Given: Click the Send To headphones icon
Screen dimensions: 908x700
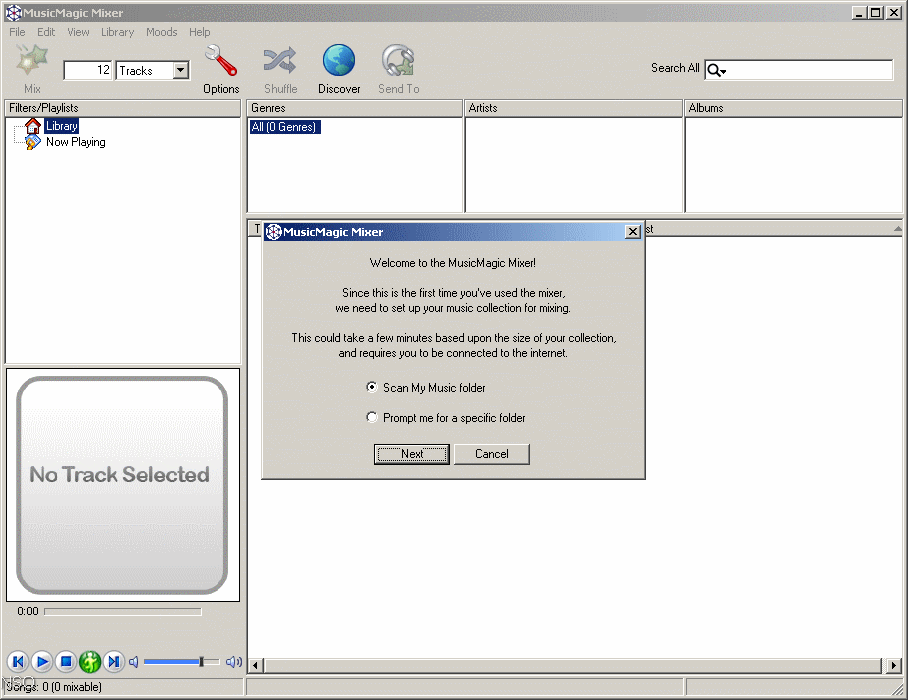Looking at the screenshot, I should tap(398, 60).
